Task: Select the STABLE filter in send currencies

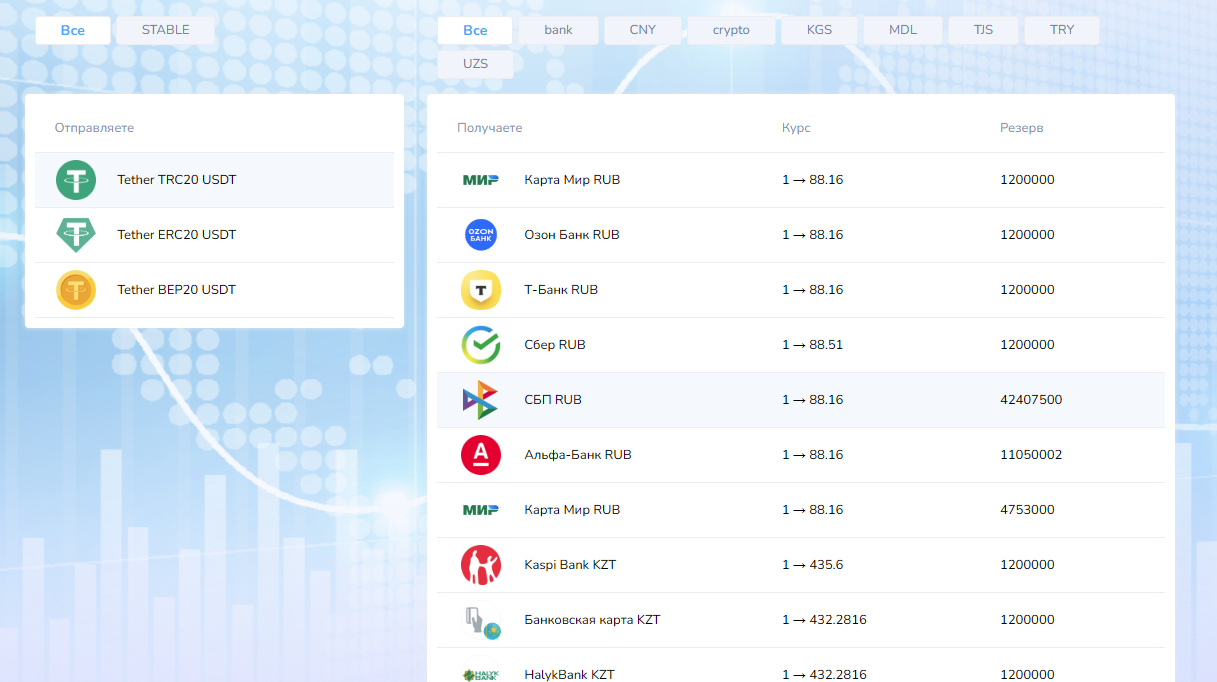Action: point(165,30)
